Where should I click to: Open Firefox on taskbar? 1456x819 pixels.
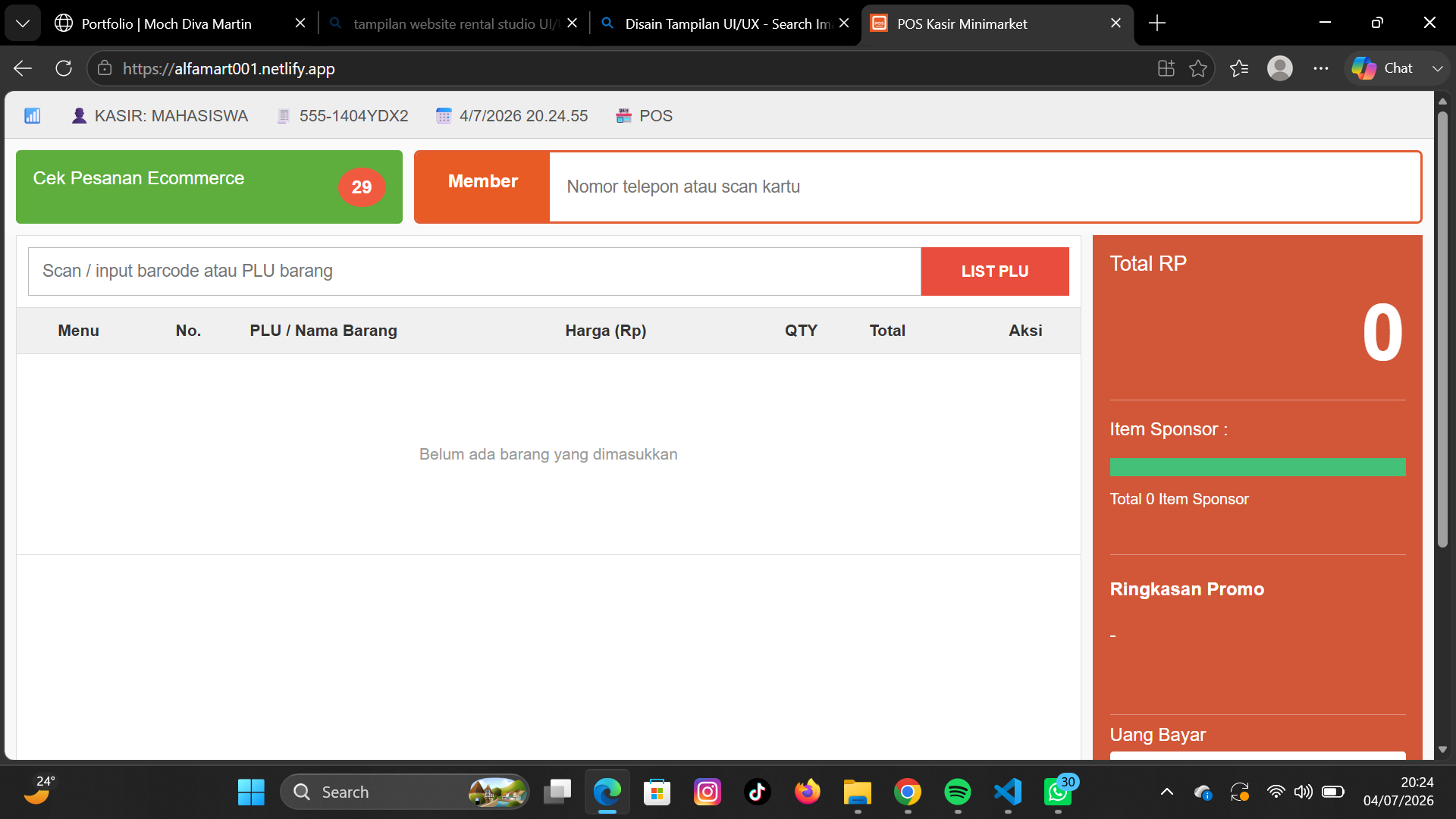[808, 792]
